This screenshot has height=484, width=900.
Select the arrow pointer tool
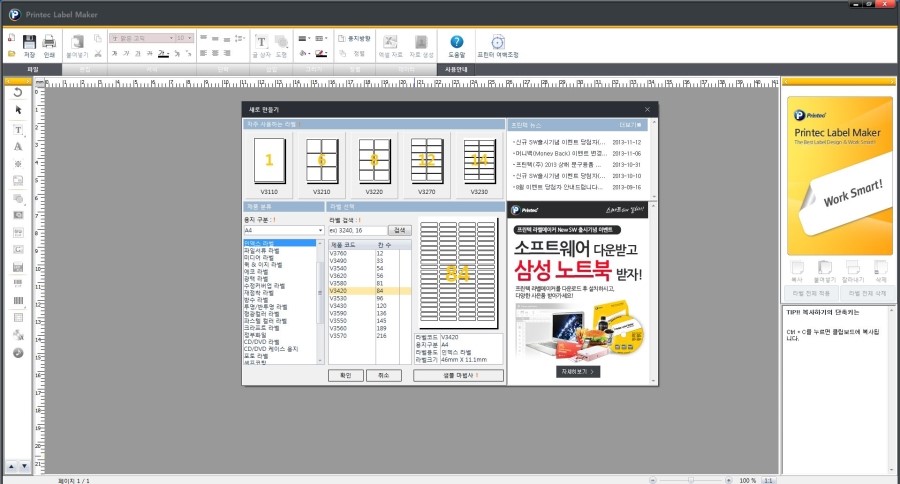coord(18,110)
